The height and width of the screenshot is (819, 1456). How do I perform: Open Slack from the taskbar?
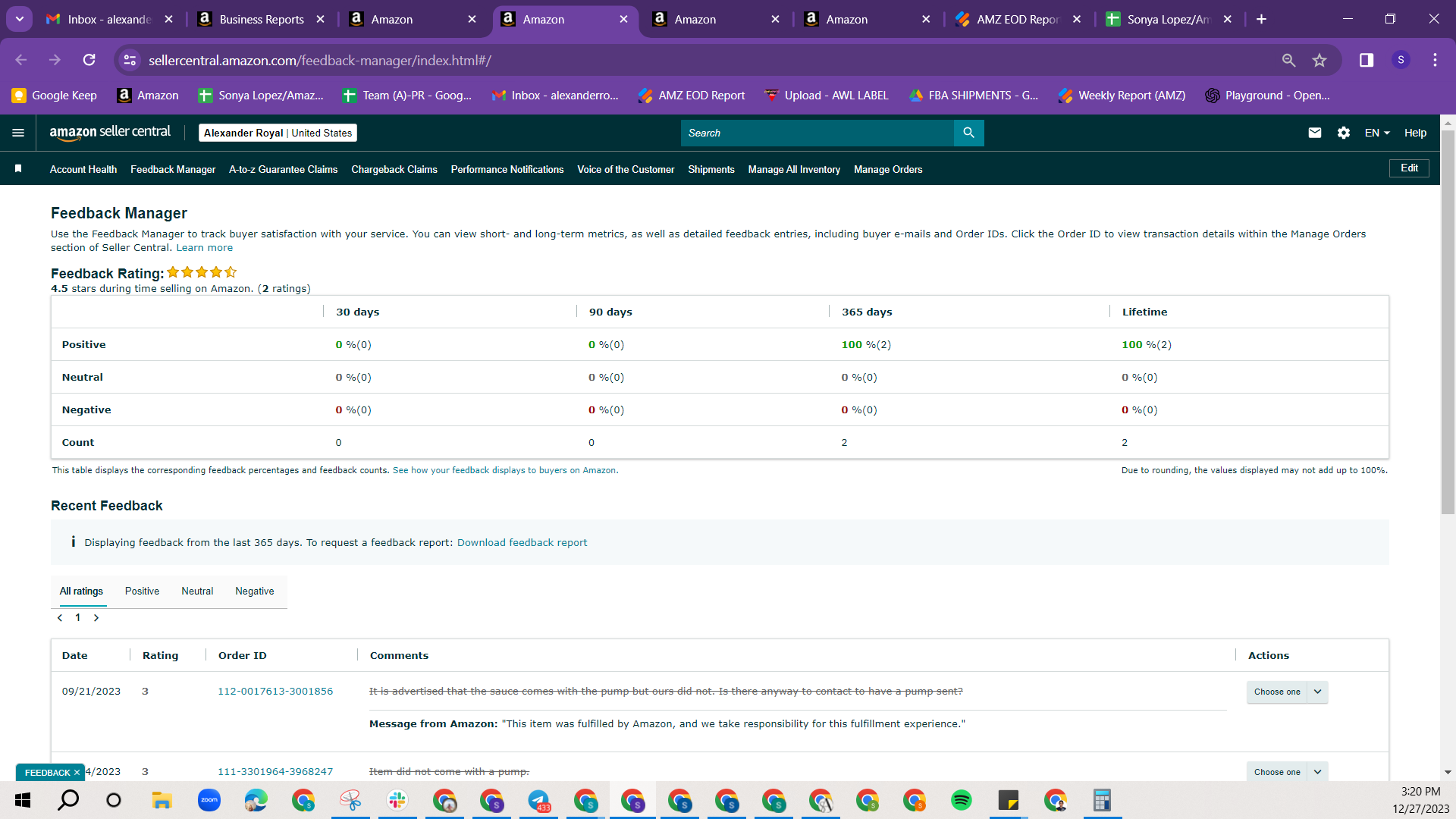397,800
